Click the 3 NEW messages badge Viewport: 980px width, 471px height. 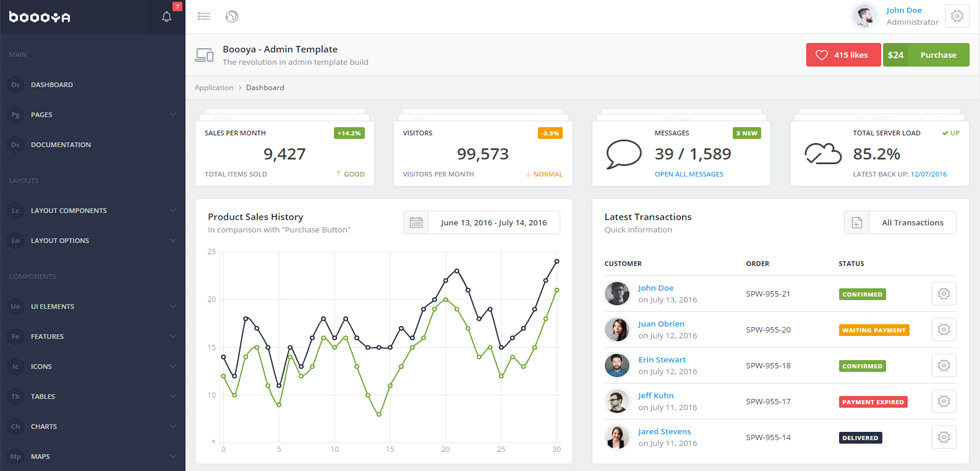(x=747, y=133)
